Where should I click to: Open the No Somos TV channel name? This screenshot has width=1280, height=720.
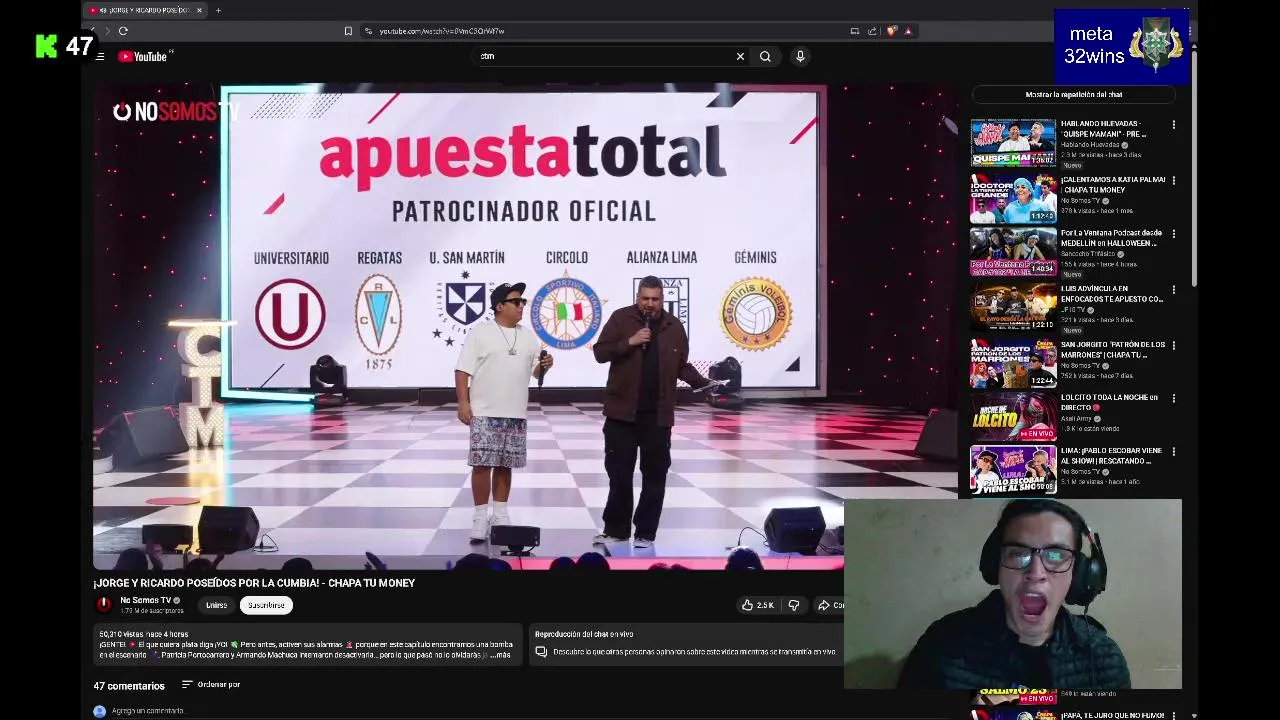pyautogui.click(x=145, y=600)
